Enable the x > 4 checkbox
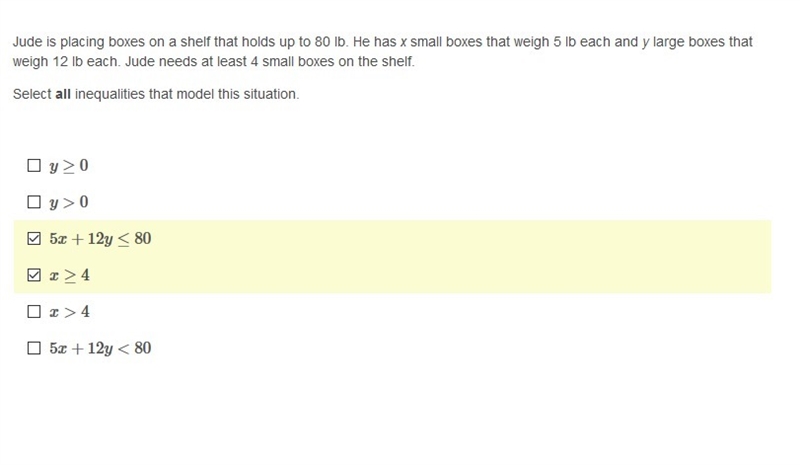This screenshot has height=465, width=800. click(x=34, y=311)
